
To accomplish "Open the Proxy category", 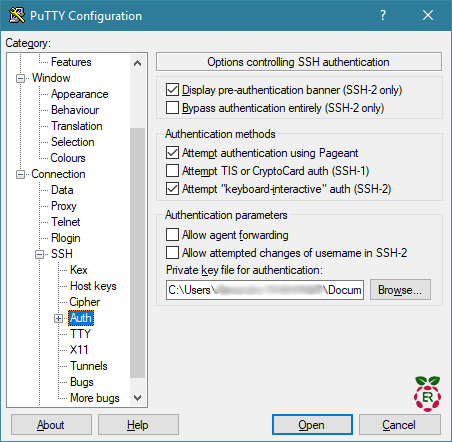I will (64, 206).
